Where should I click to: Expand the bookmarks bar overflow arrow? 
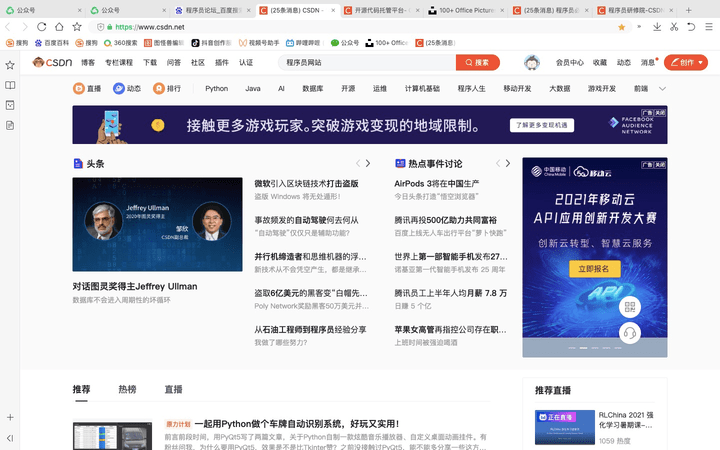(x=639, y=27)
